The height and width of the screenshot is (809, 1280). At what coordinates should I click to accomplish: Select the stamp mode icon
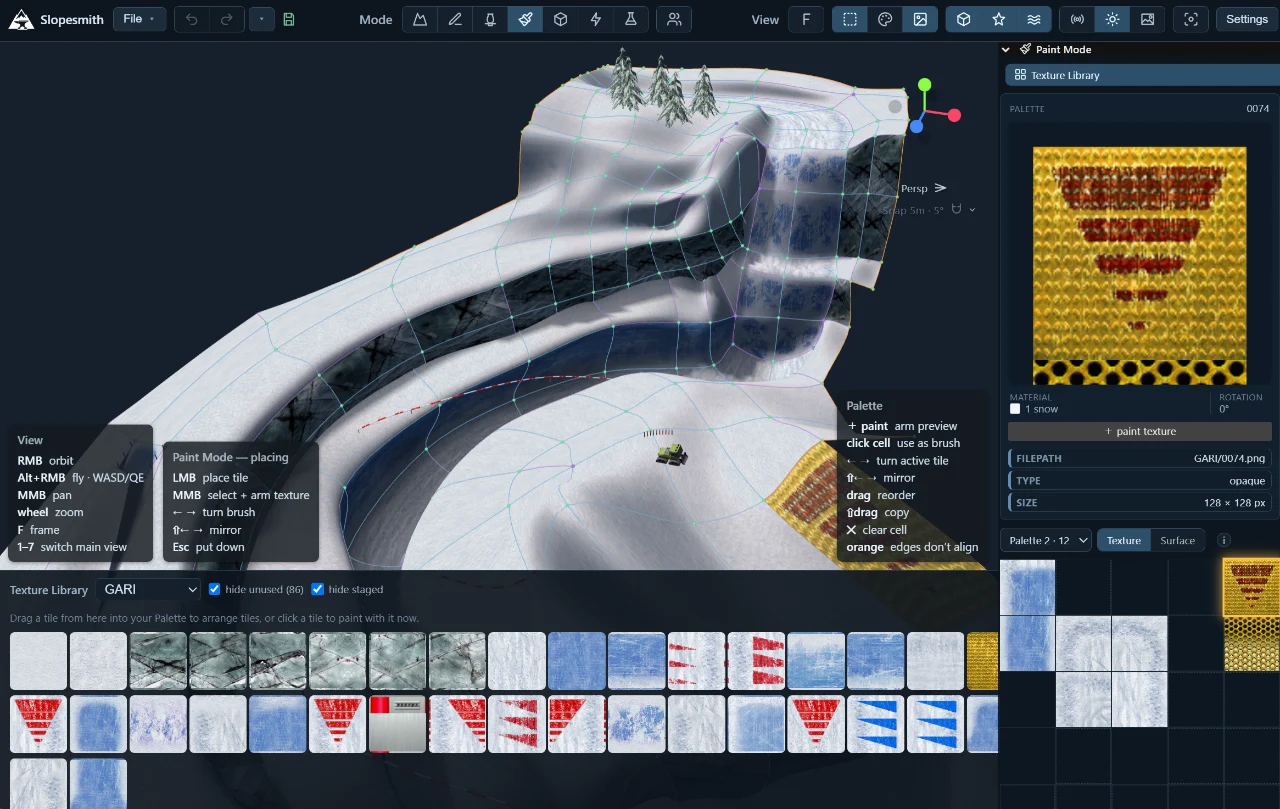[490, 19]
